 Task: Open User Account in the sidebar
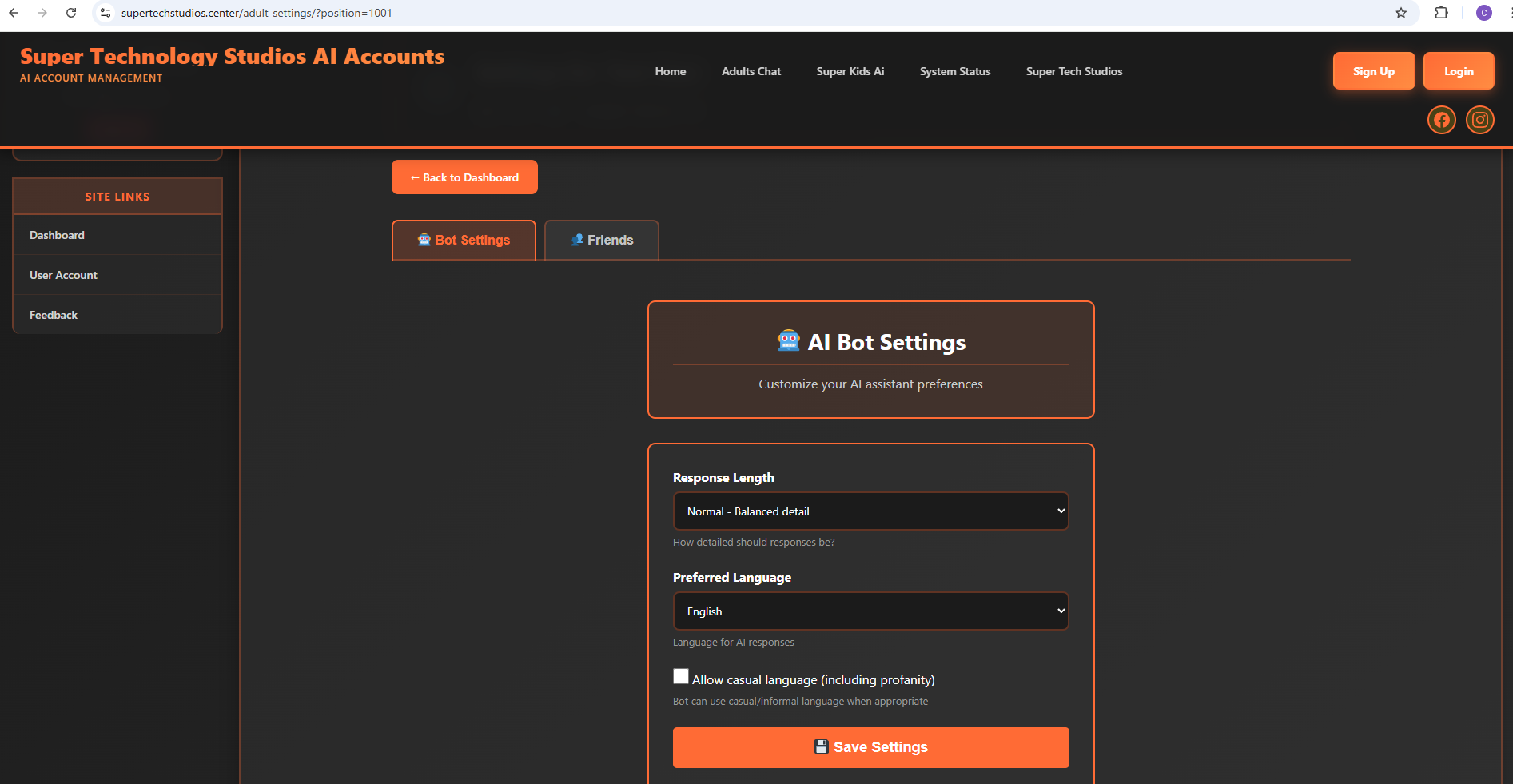117,275
